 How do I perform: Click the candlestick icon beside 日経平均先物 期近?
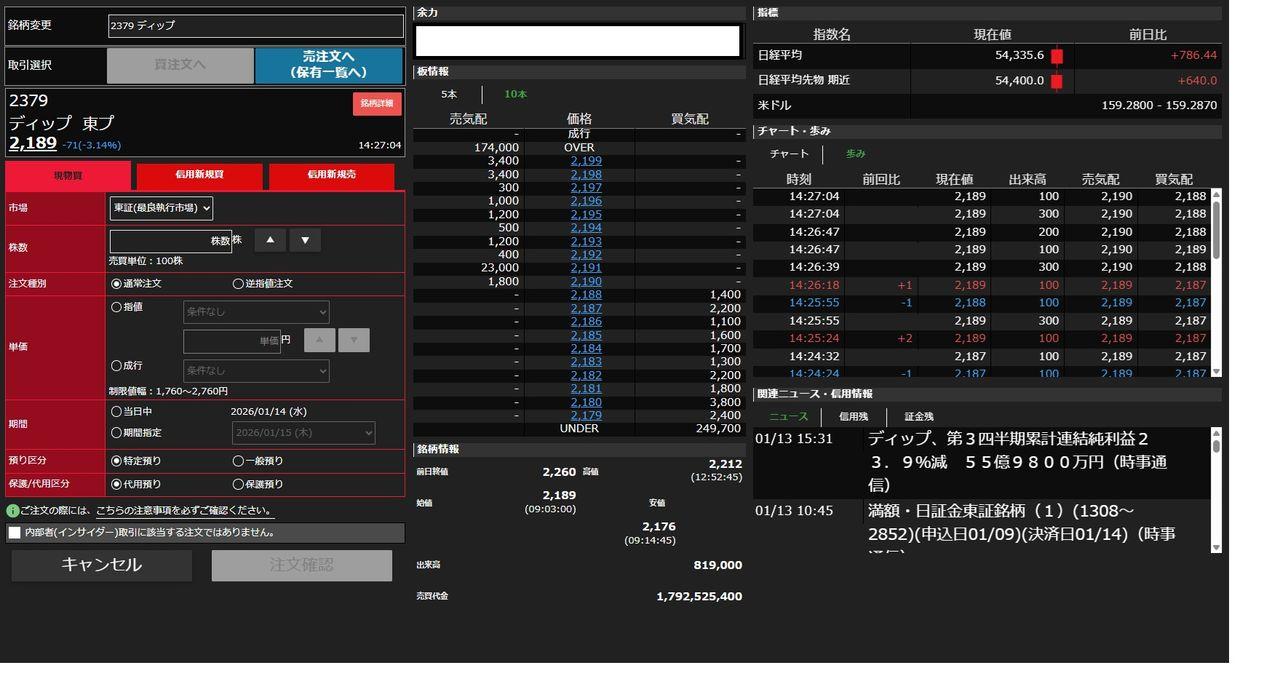point(1057,81)
